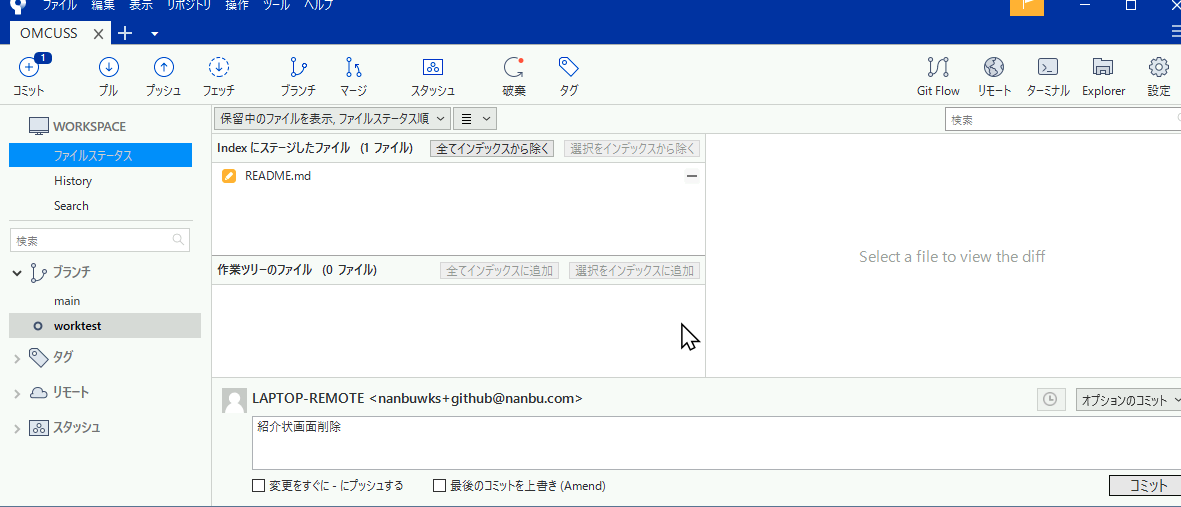The width and height of the screenshot is (1181, 507).
Task: Open the Repository (リポジトリ) menu
Action: [190, 5]
